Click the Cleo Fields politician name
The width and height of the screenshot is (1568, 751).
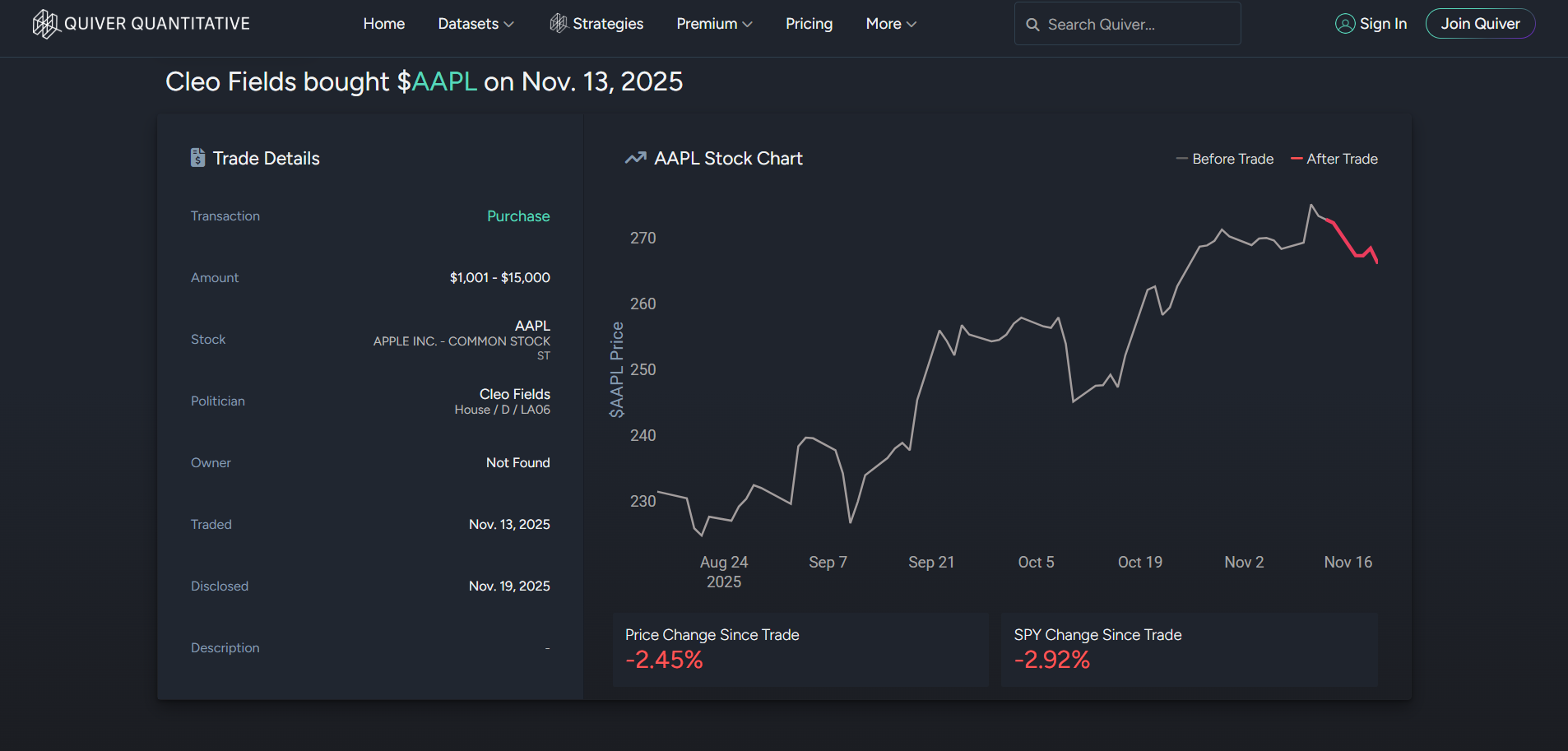(514, 394)
